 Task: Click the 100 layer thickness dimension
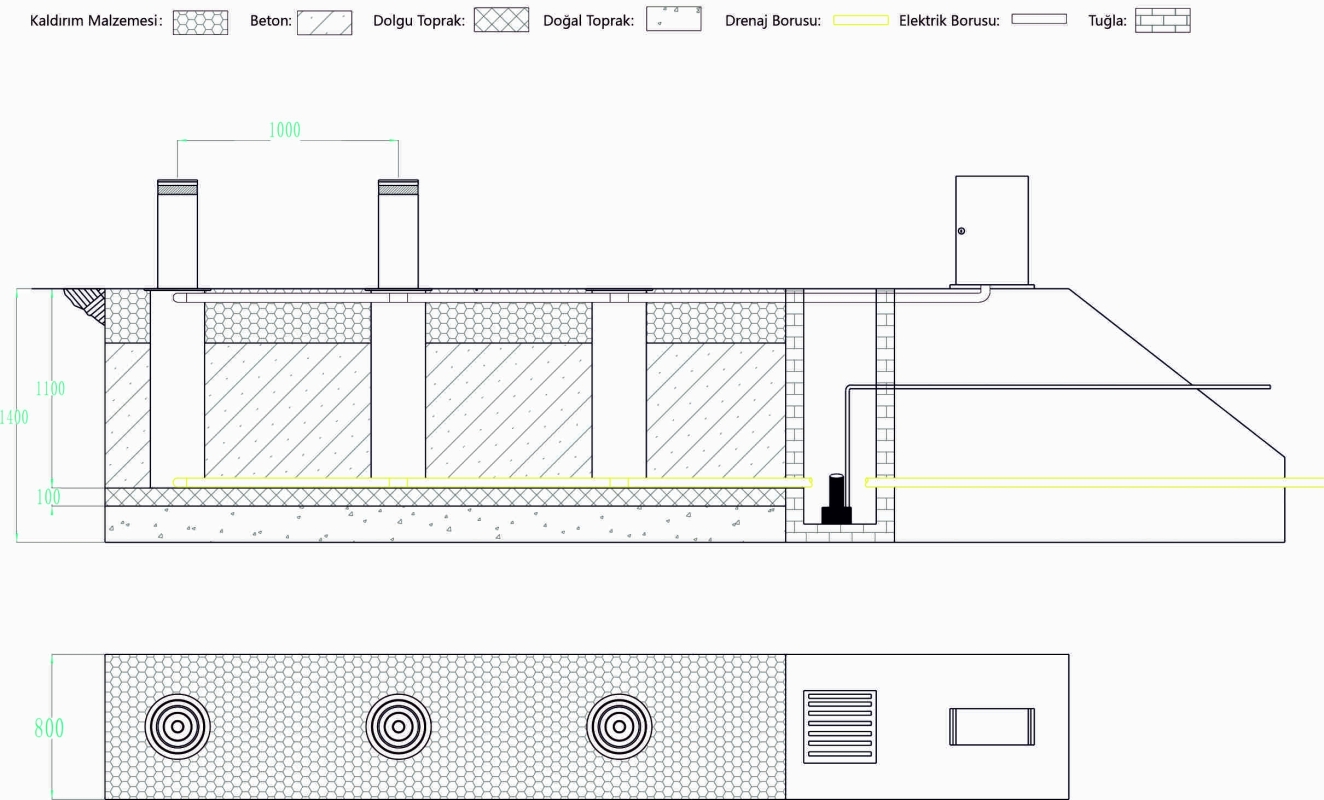(x=50, y=497)
